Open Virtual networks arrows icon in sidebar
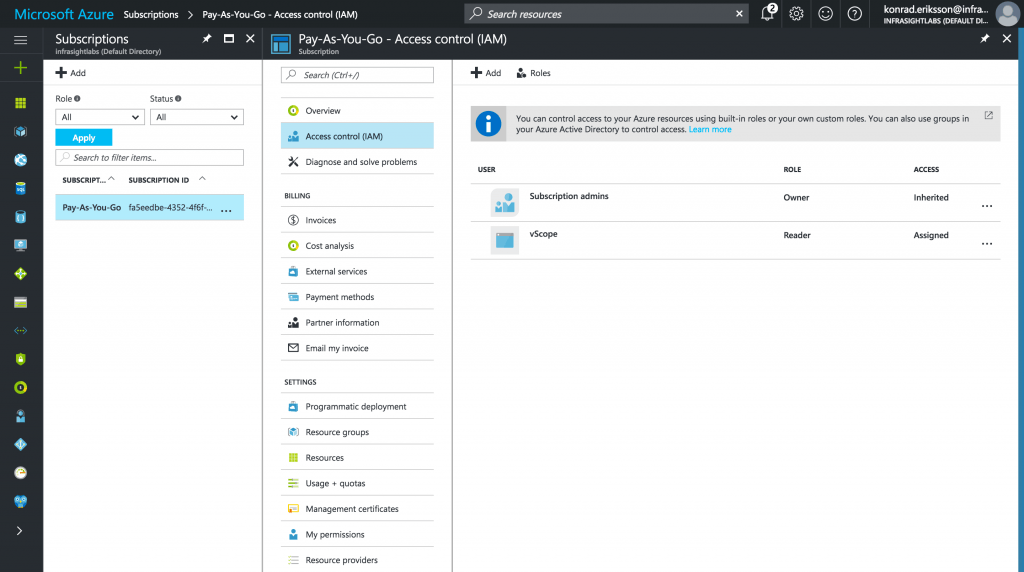The width and height of the screenshot is (1024, 572). point(20,330)
